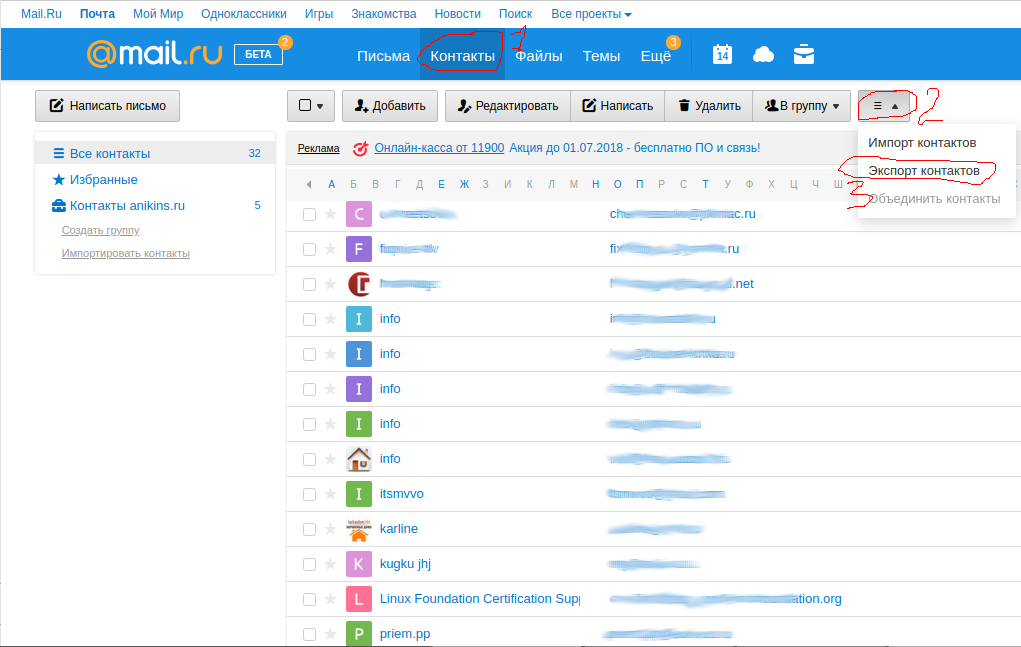Click Написать in the contacts toolbar

617,106
